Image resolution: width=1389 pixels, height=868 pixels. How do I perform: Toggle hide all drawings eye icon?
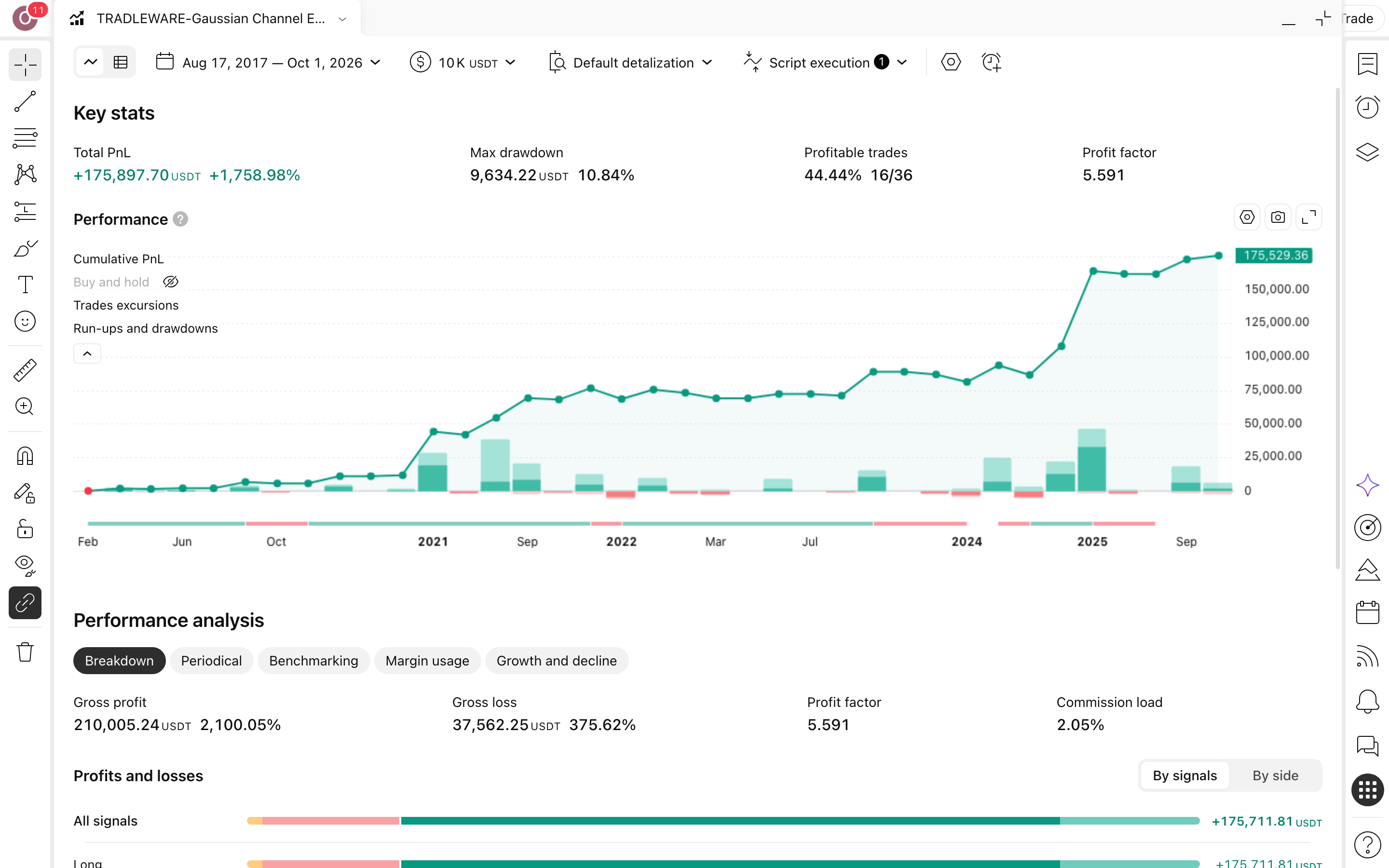tap(25, 566)
